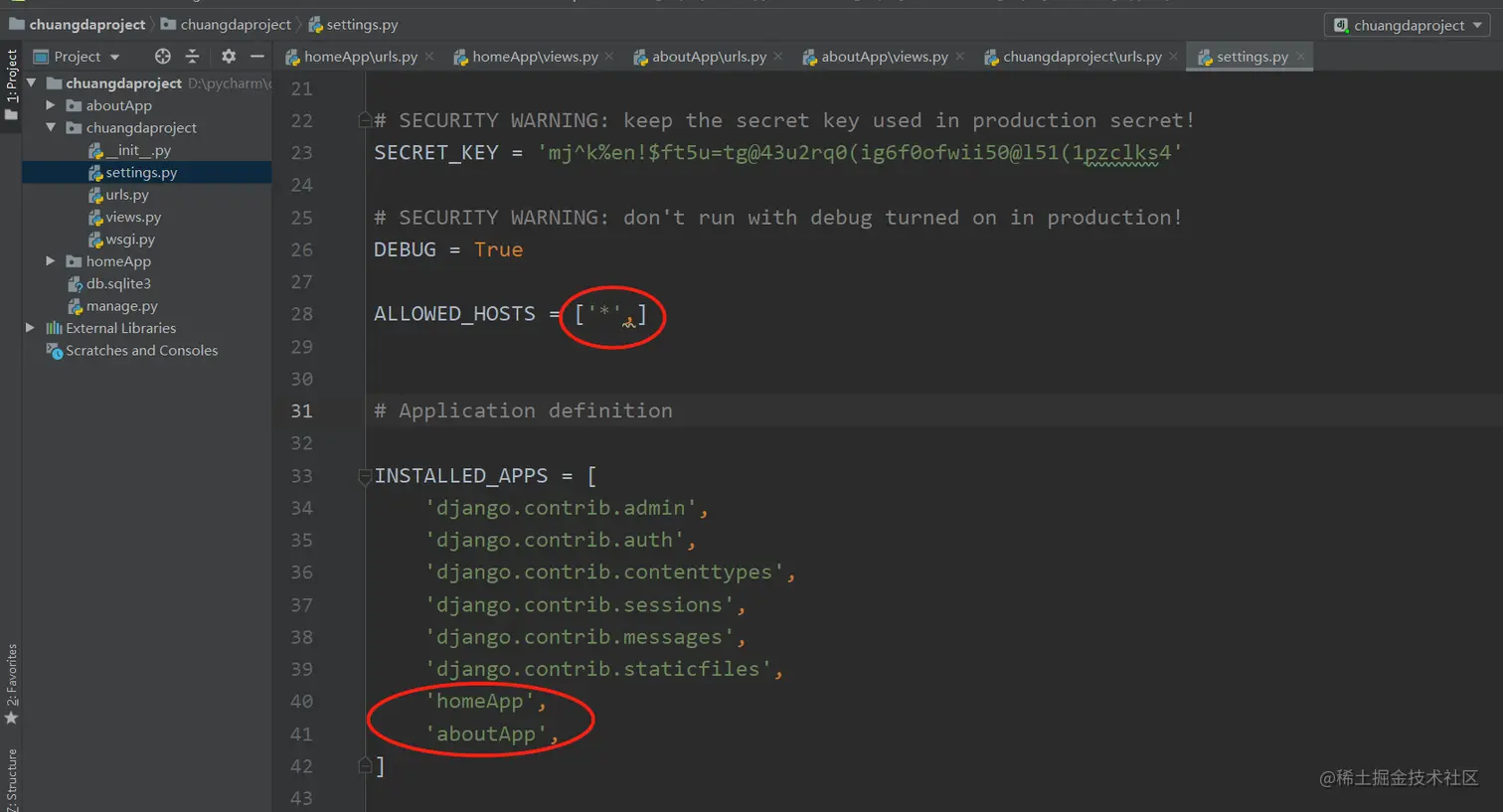Select homeApp folder in project tree
Viewport: 1503px width, 812px height.
pos(118,261)
